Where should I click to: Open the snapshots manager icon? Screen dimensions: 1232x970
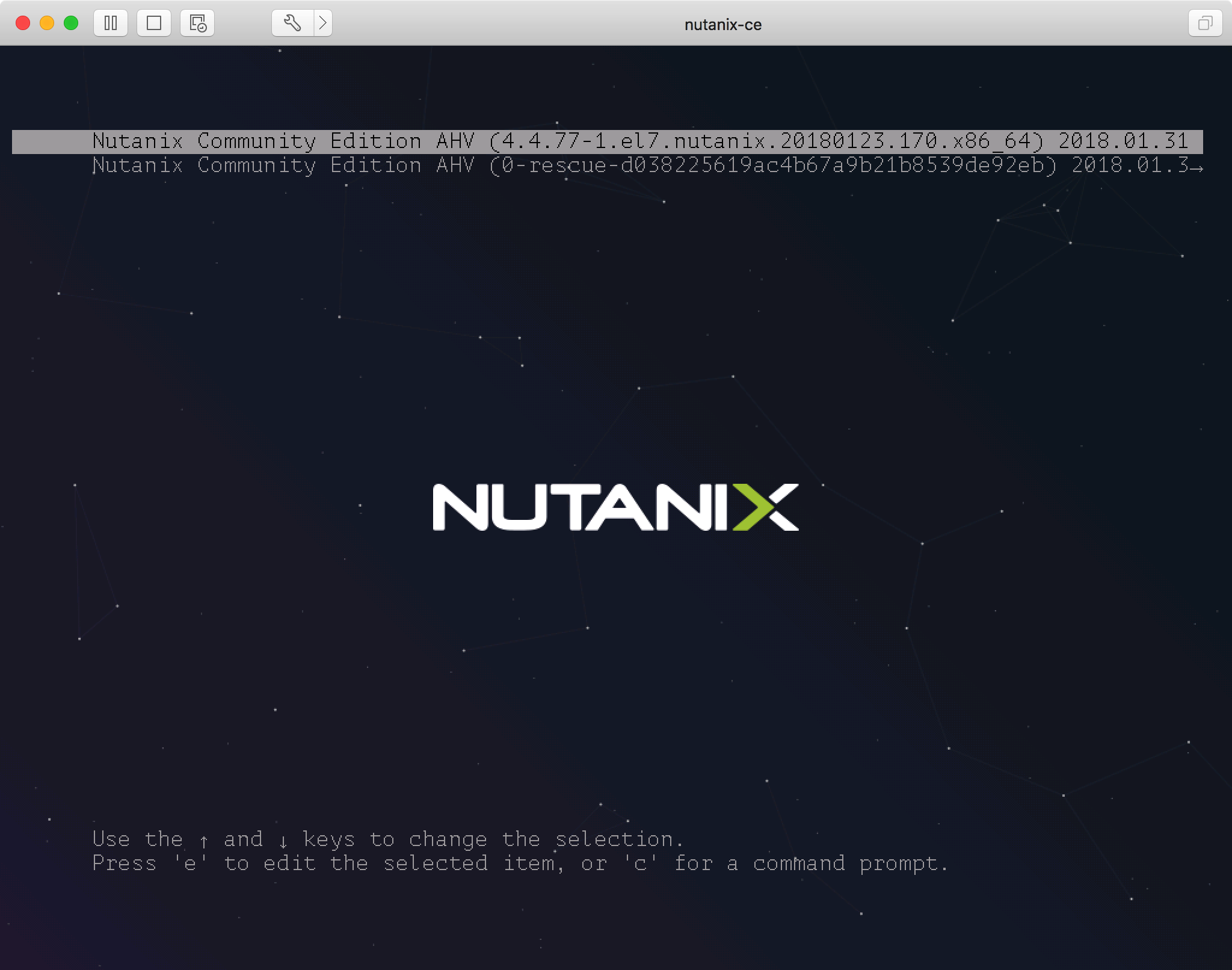point(197,23)
